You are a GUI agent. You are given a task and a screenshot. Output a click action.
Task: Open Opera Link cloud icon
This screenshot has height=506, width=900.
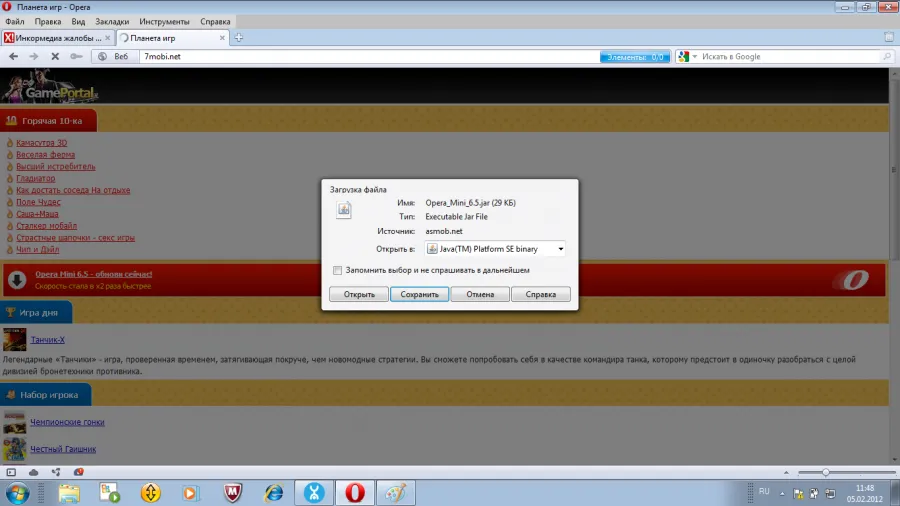coord(33,472)
